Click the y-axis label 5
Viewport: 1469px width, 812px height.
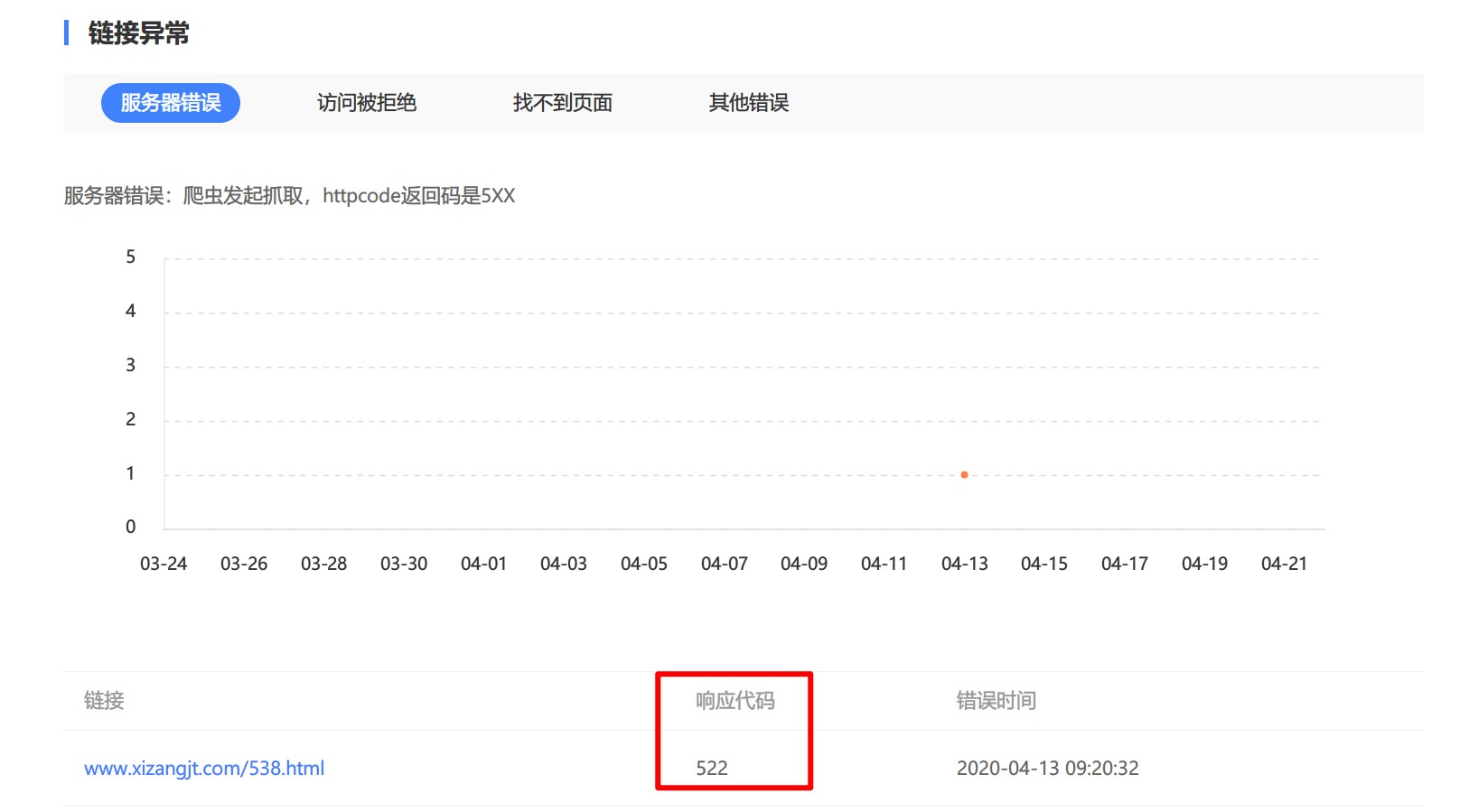131,257
